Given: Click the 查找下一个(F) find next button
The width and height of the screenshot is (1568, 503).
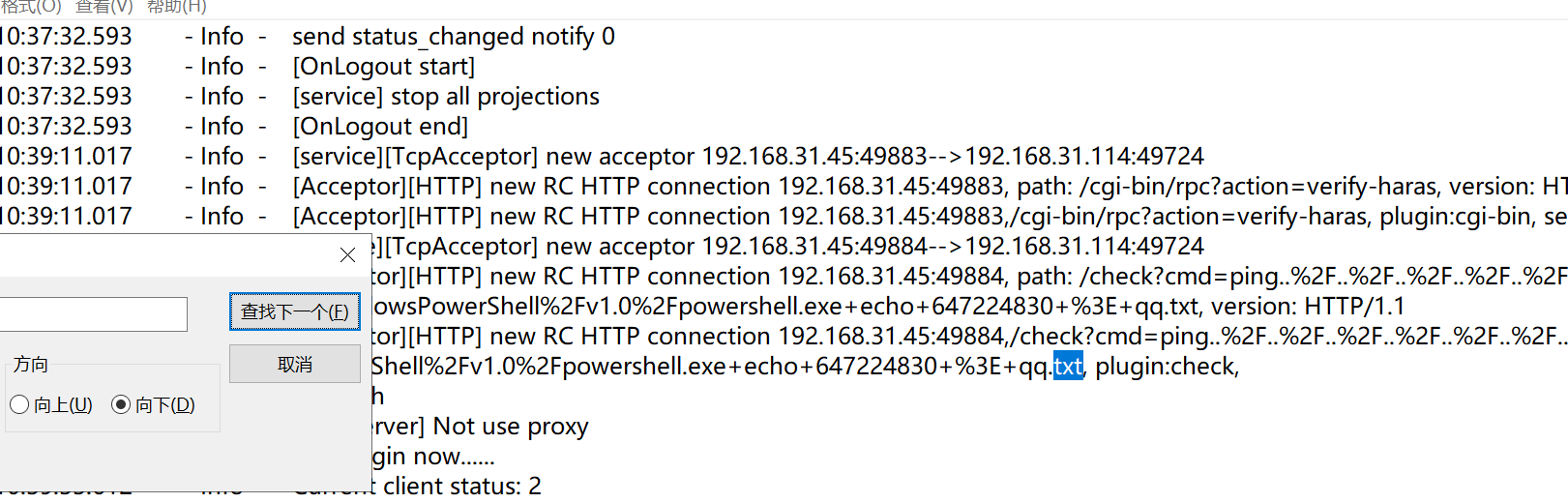Looking at the screenshot, I should 294,311.
